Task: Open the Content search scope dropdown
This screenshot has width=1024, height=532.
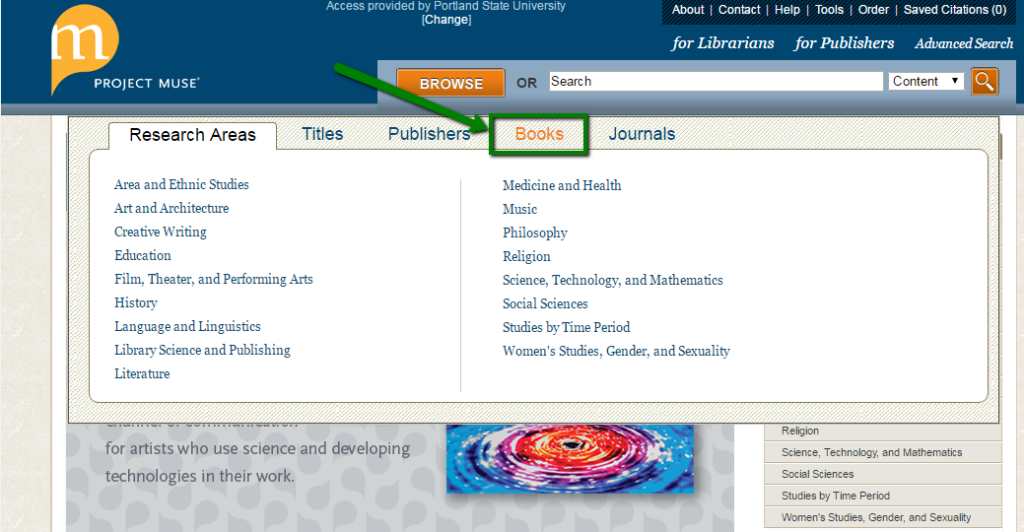Action: click(926, 82)
